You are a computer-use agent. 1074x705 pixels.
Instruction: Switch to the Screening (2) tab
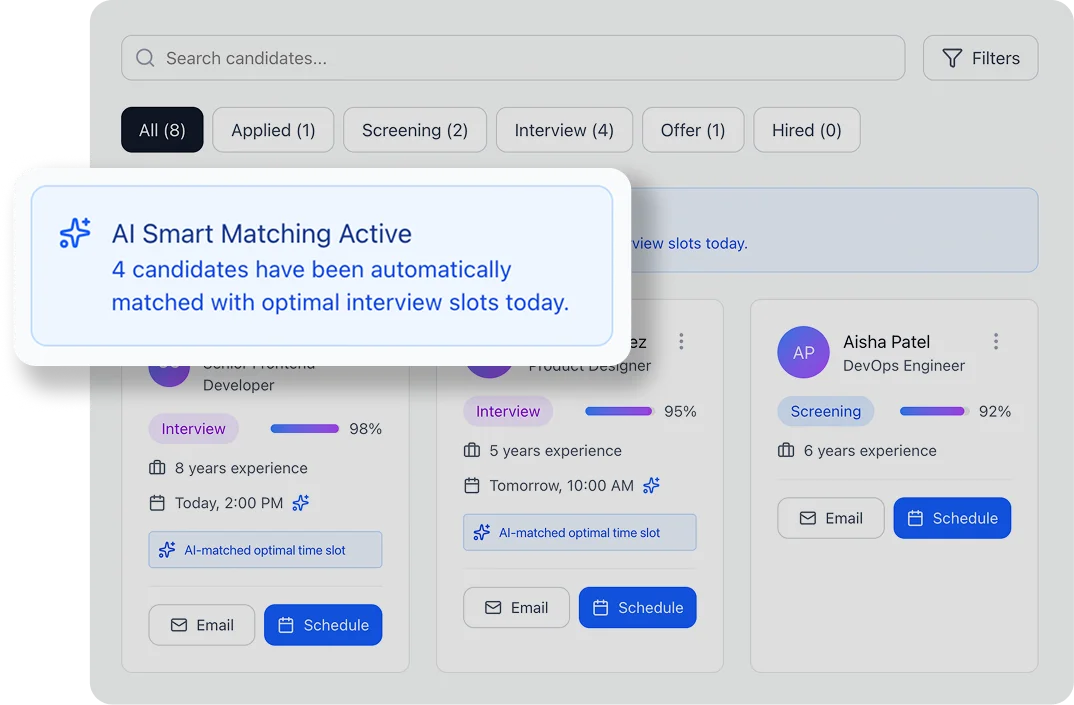point(415,130)
